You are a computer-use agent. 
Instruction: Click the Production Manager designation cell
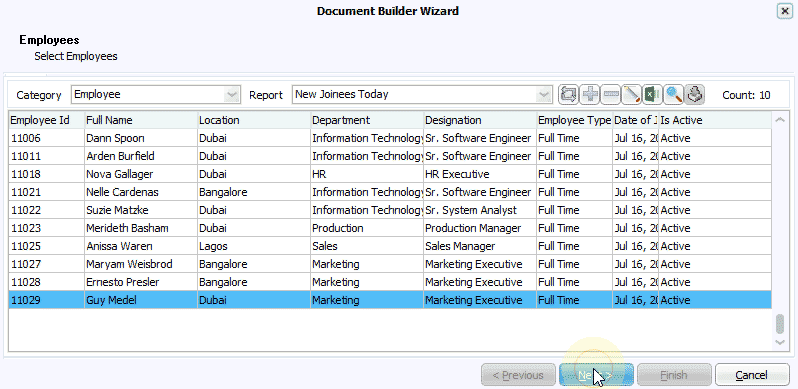tap(480, 228)
